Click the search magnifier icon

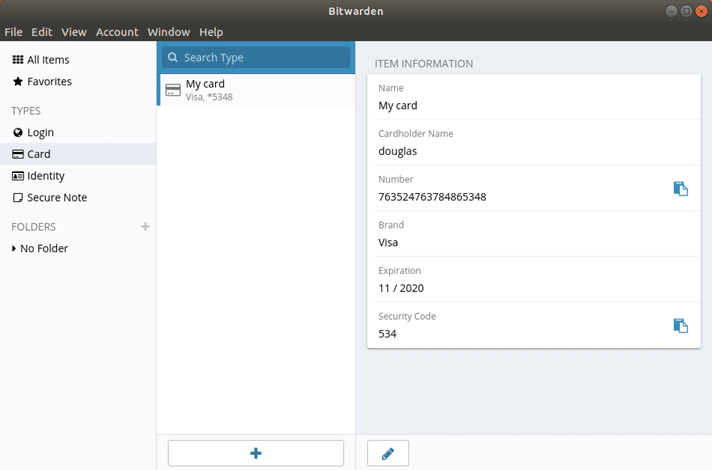173,57
